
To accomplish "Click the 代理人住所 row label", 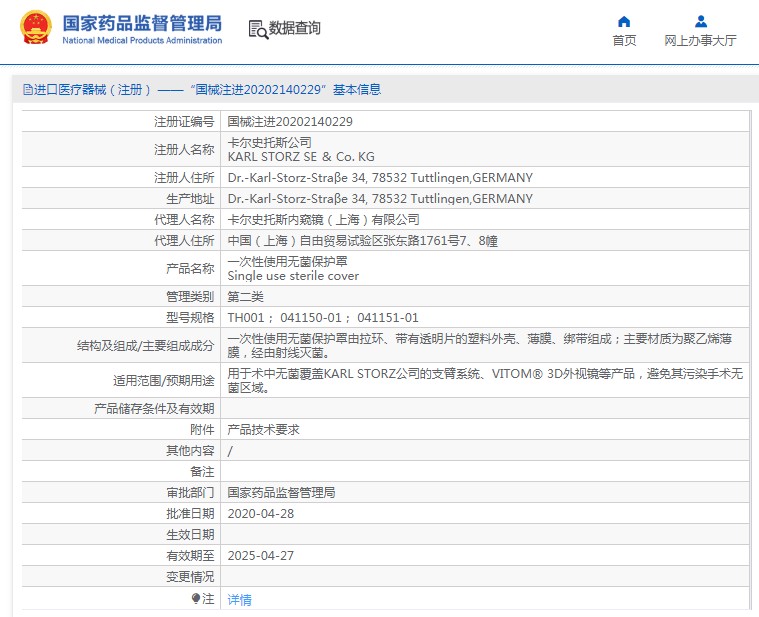I will [184, 241].
